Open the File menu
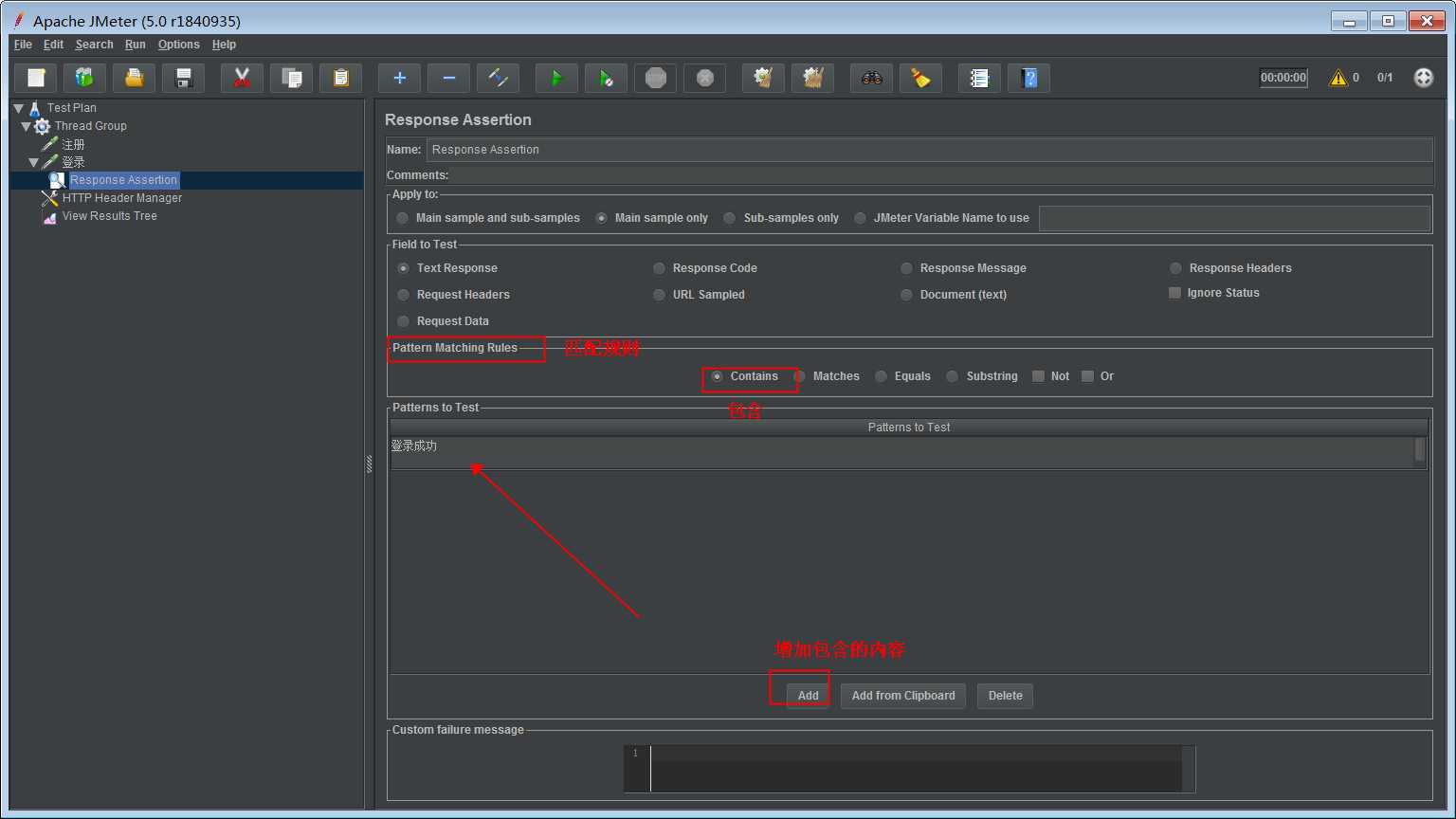 (23, 45)
